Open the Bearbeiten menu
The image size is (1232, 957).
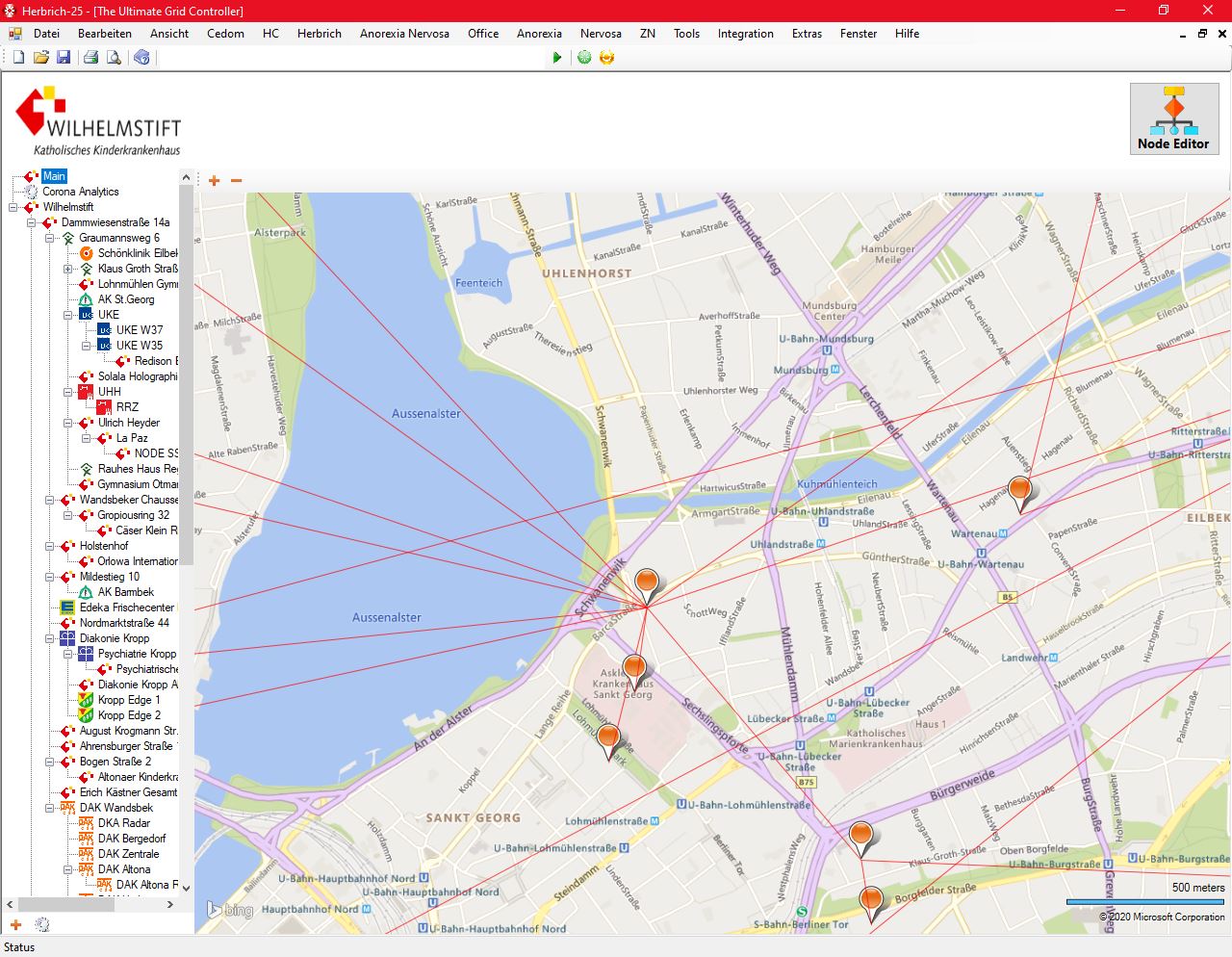click(105, 33)
